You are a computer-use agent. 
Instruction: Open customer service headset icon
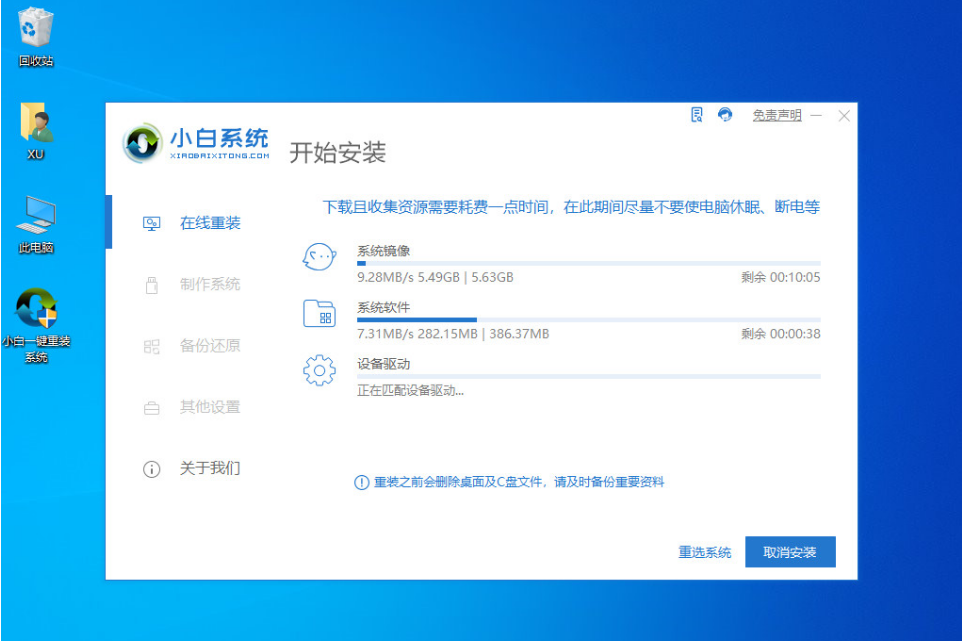click(x=725, y=115)
